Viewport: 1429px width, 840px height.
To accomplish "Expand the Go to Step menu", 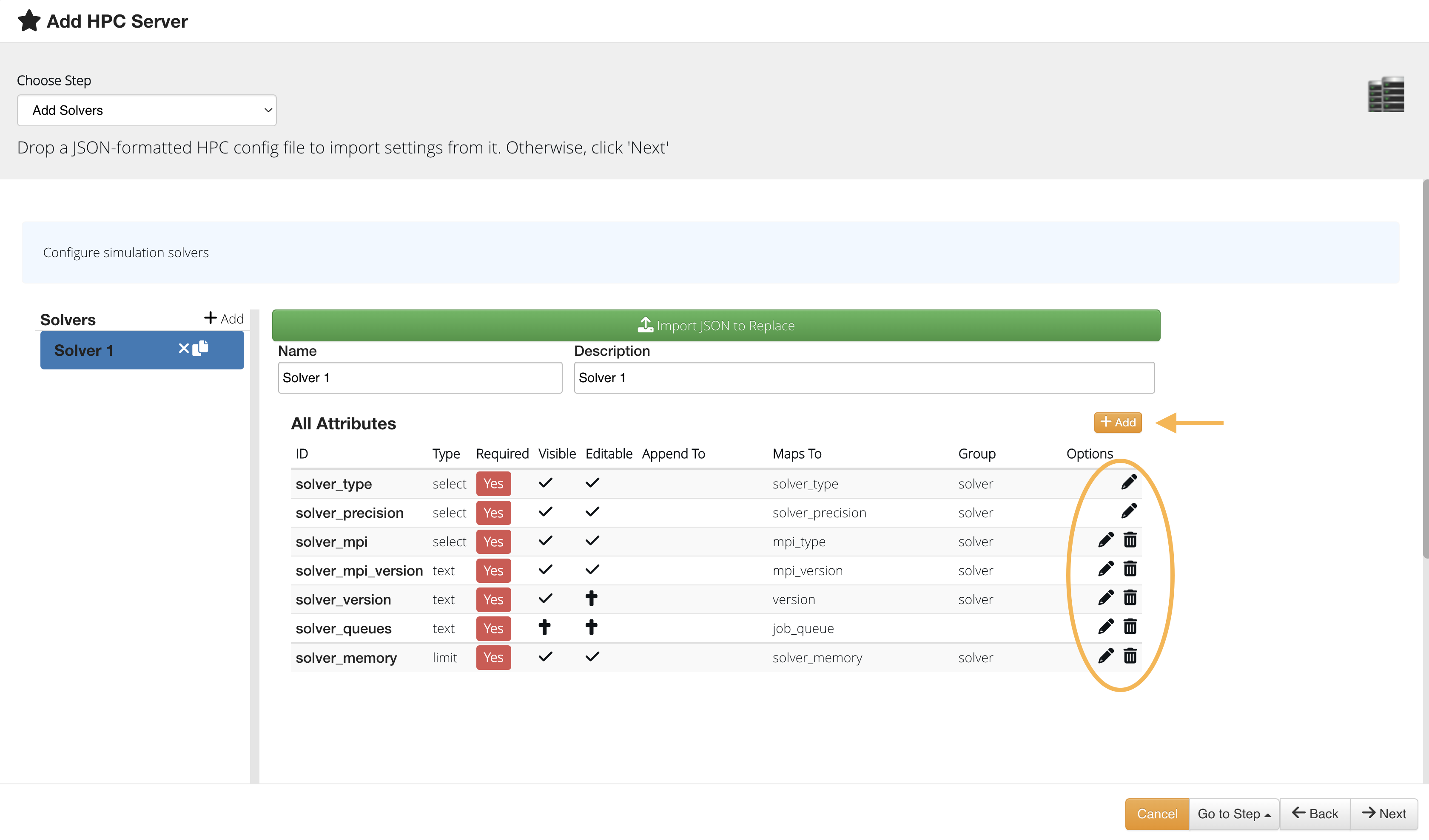I will tap(1233, 814).
